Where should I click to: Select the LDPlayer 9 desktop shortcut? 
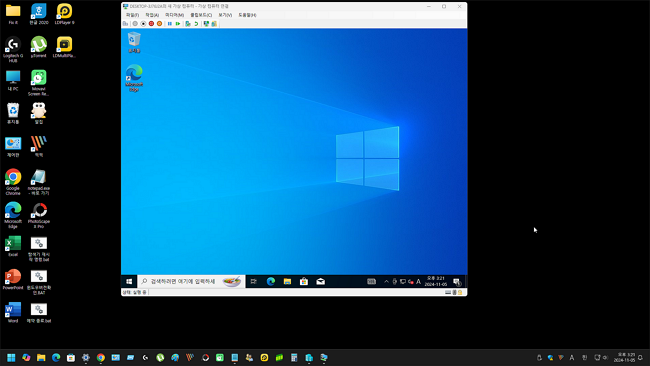pyautogui.click(x=64, y=14)
